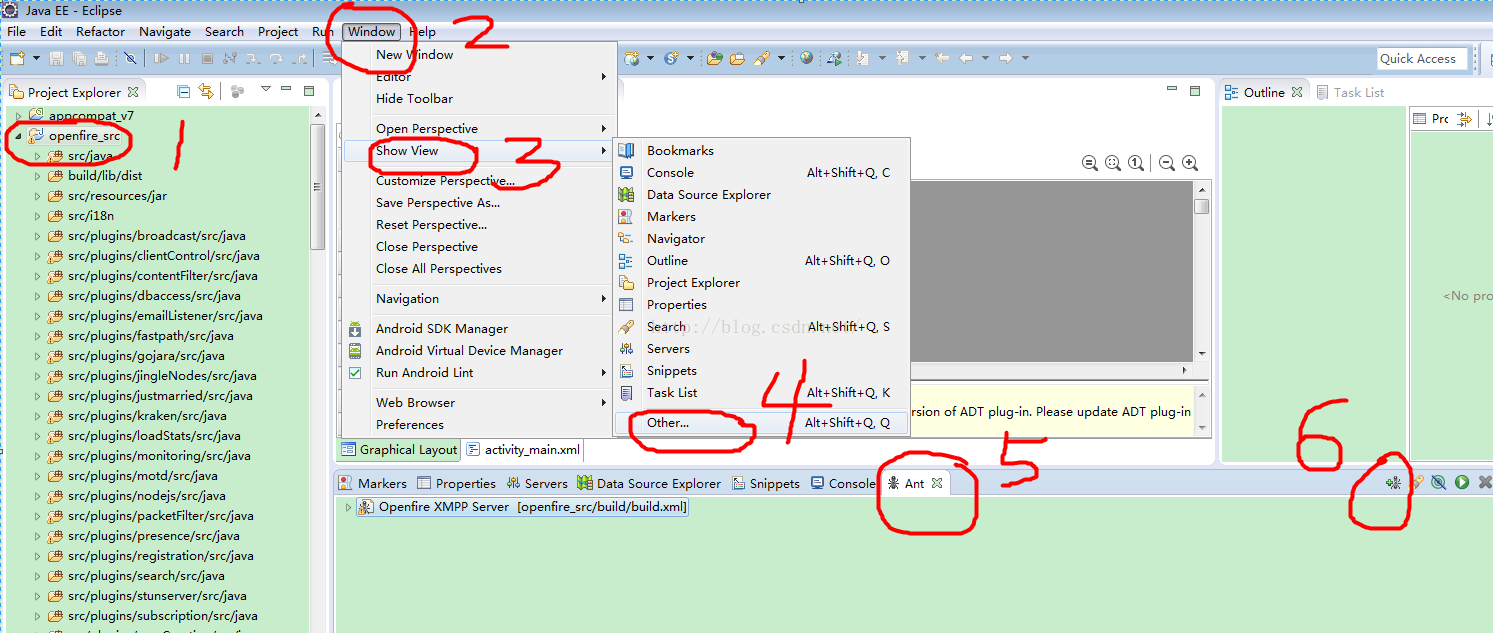The width and height of the screenshot is (1493, 633).
Task: Open the activity_main.xml editor tab
Action: pyautogui.click(x=524, y=450)
